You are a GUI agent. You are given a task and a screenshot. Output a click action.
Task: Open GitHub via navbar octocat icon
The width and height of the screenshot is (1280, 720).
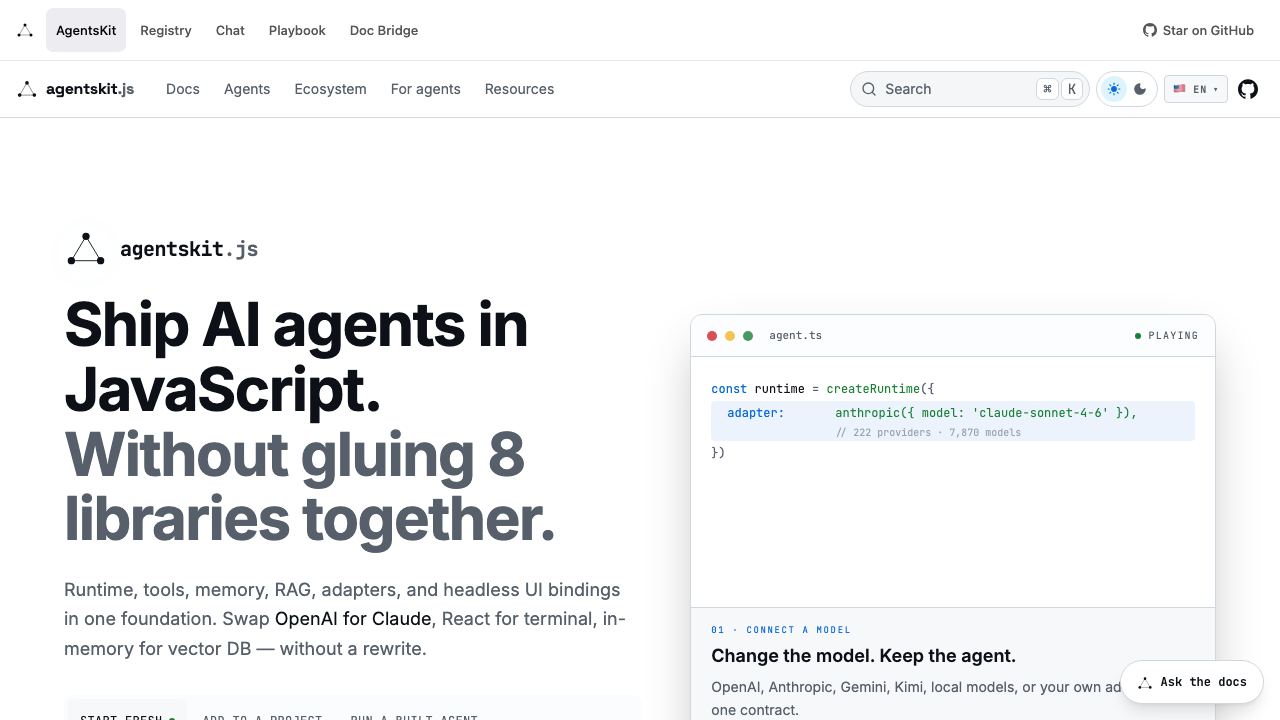point(1248,89)
